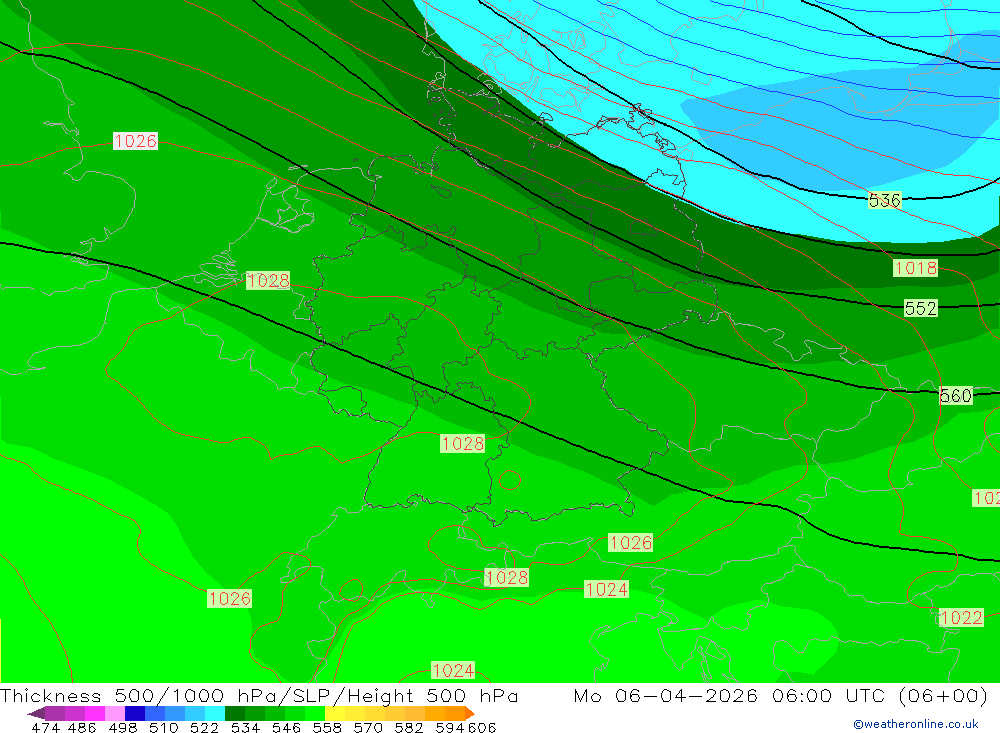Click the 510 legend value
The image size is (1000, 733).
click(x=164, y=728)
